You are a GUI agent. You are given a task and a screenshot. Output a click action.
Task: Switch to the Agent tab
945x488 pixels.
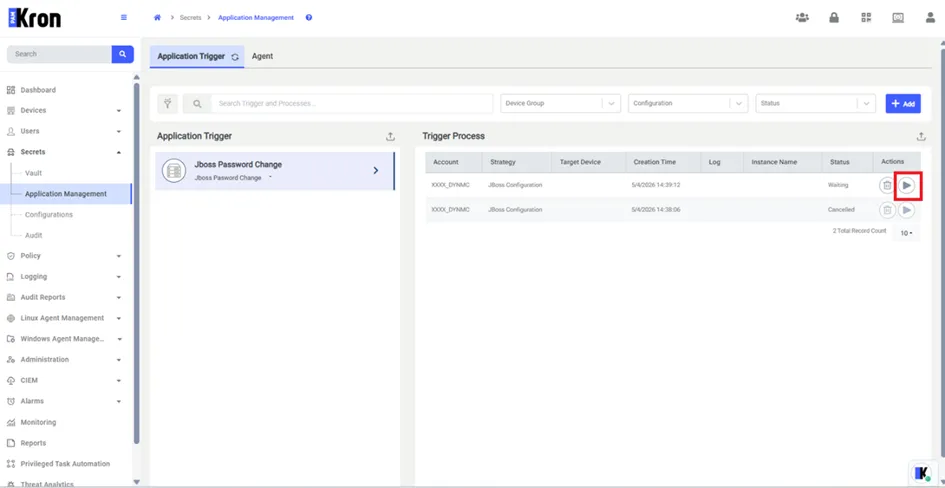262,56
